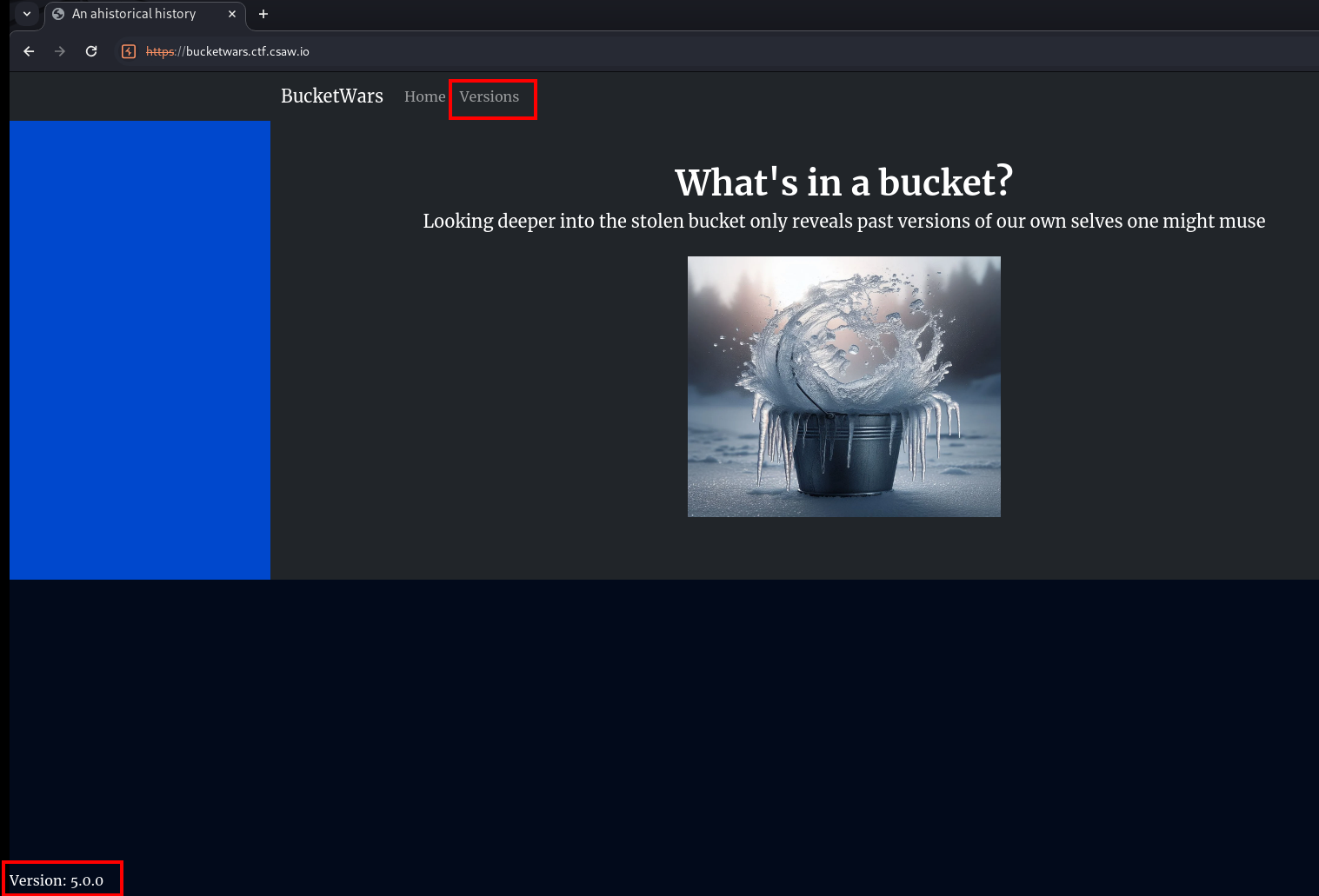The height and width of the screenshot is (896, 1319).
Task: Open the tab search dropdown arrow
Action: pos(27,14)
